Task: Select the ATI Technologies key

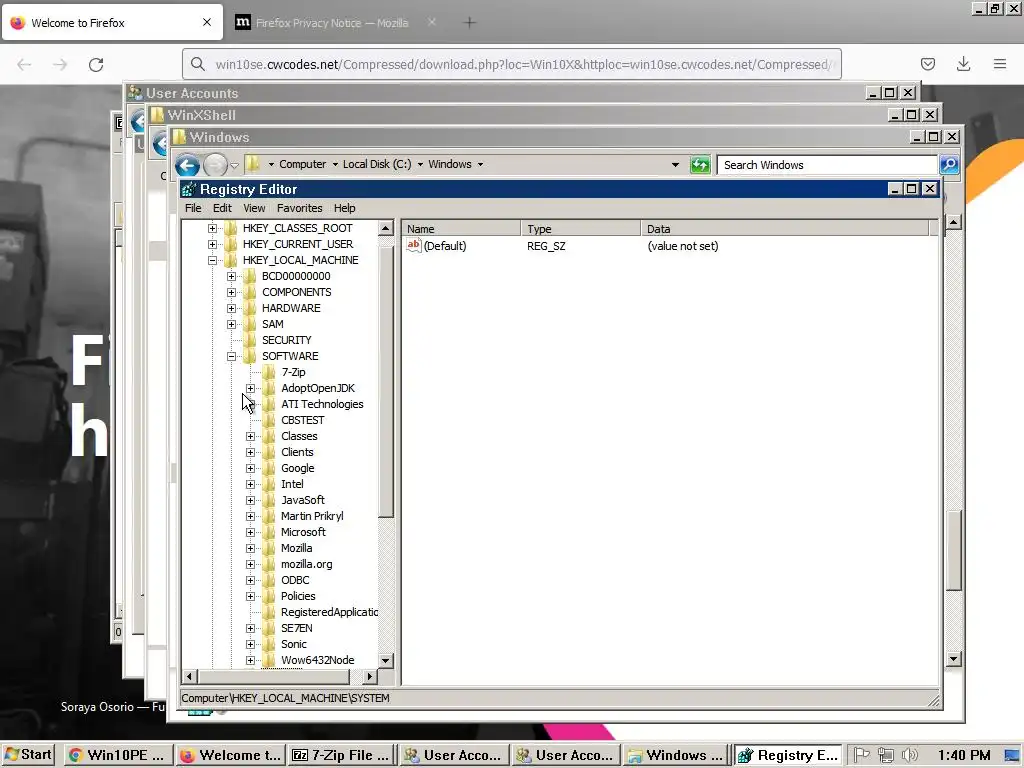Action: pos(322,404)
